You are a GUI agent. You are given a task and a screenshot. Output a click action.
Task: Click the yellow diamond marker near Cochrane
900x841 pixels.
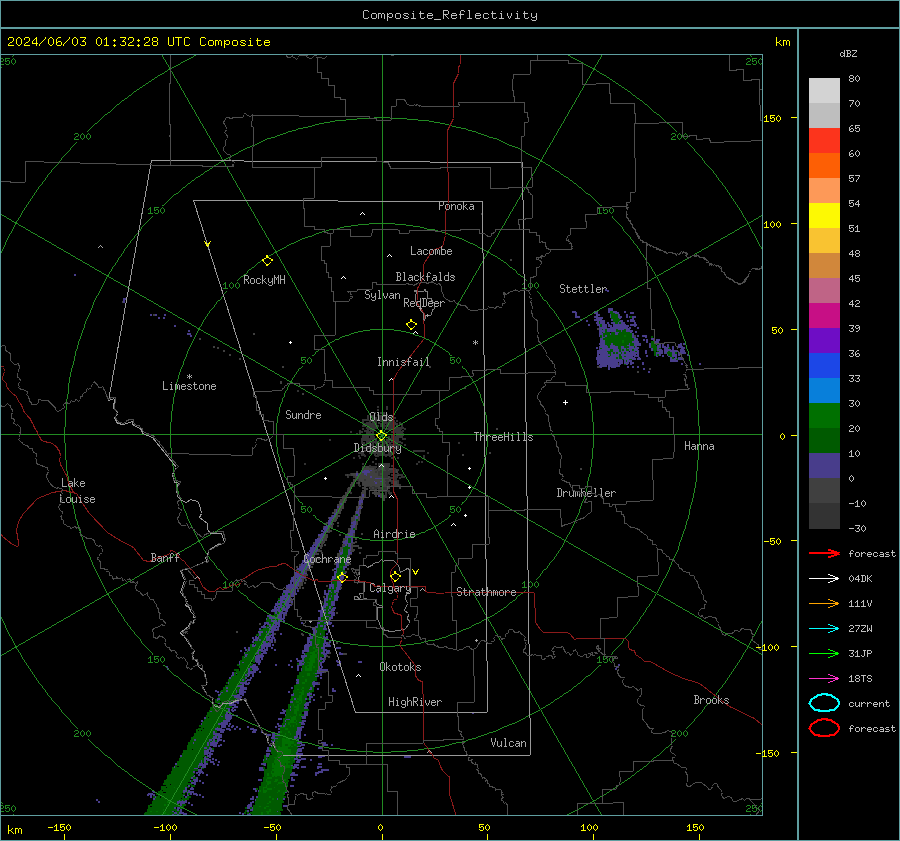point(342,577)
